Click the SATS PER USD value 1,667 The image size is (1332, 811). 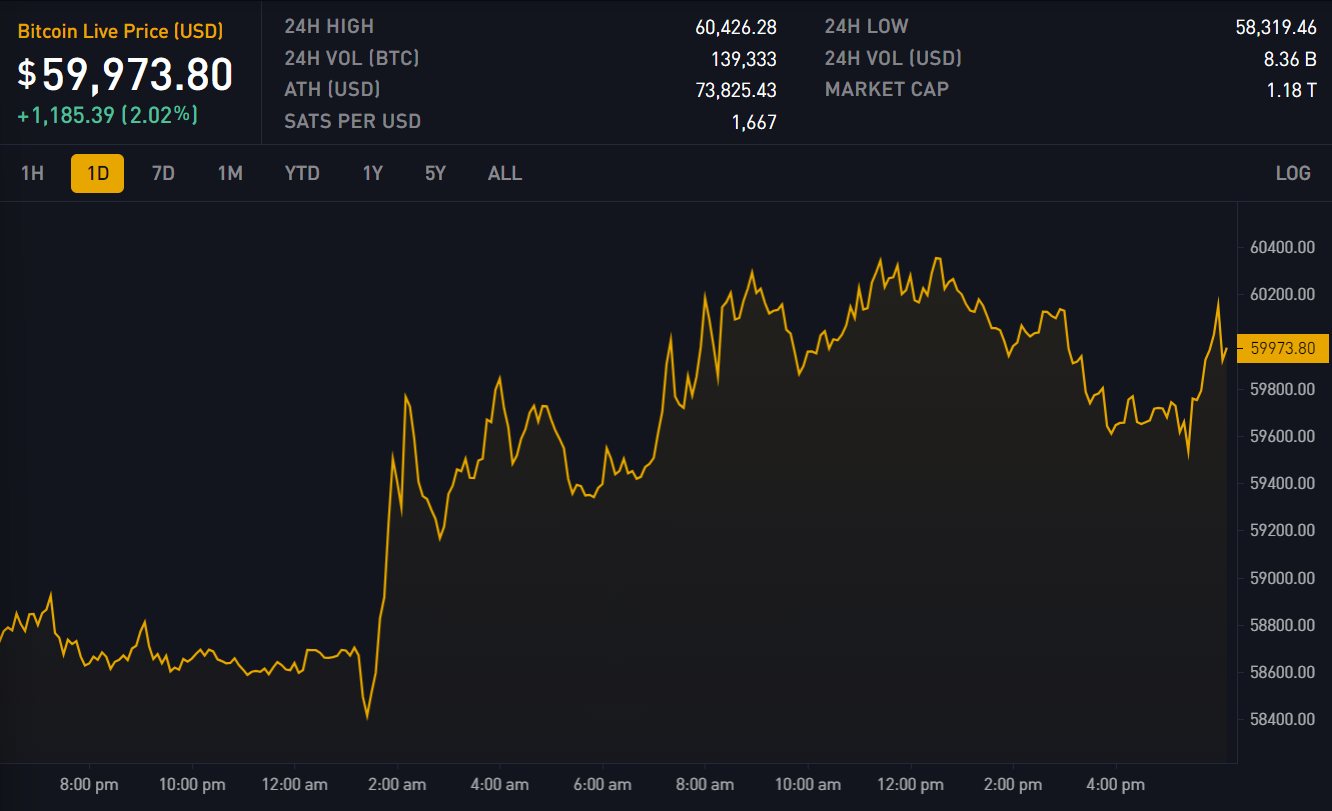[754, 122]
